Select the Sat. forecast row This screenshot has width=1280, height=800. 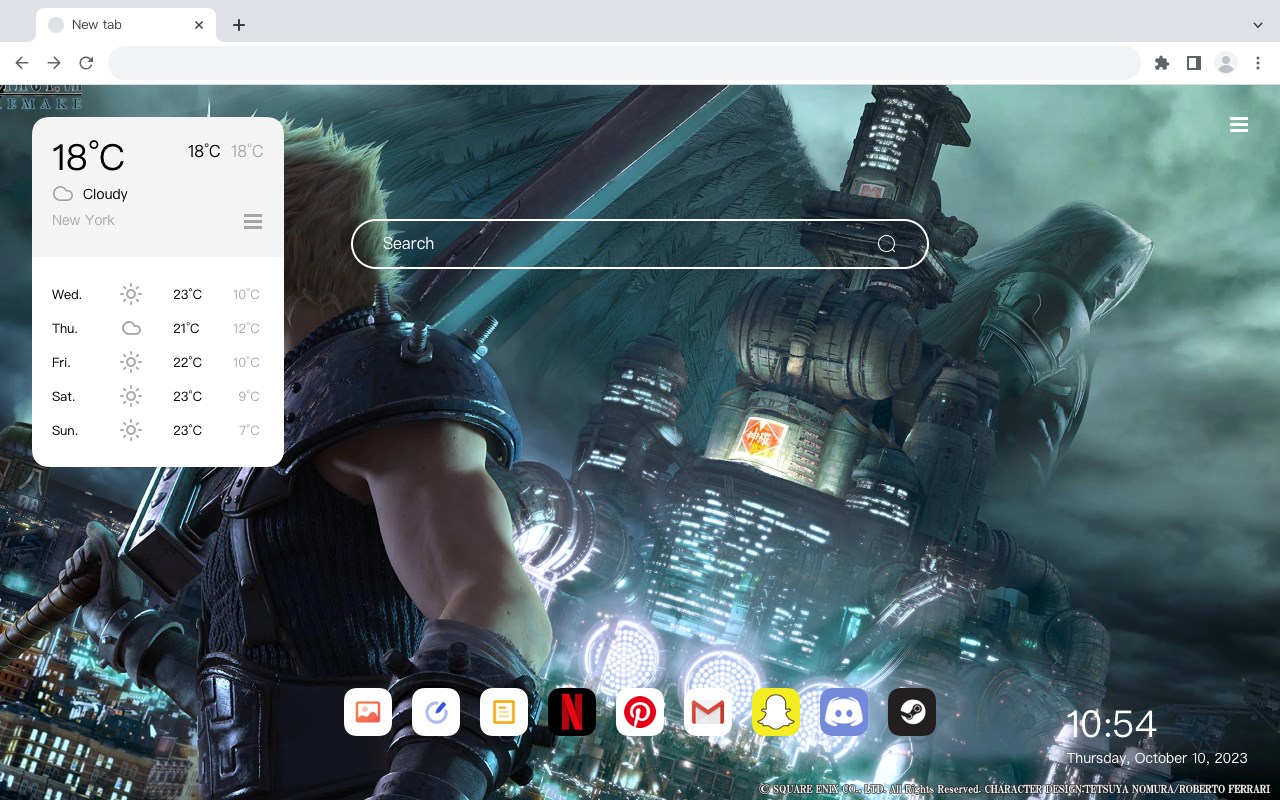point(158,396)
